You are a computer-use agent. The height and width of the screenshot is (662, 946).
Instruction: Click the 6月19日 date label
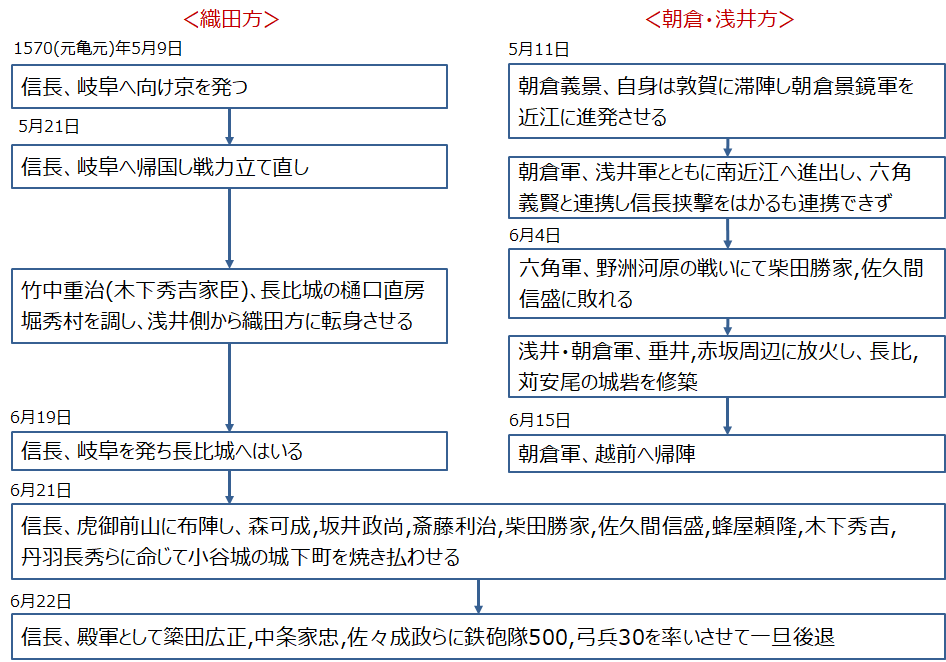click(42, 417)
